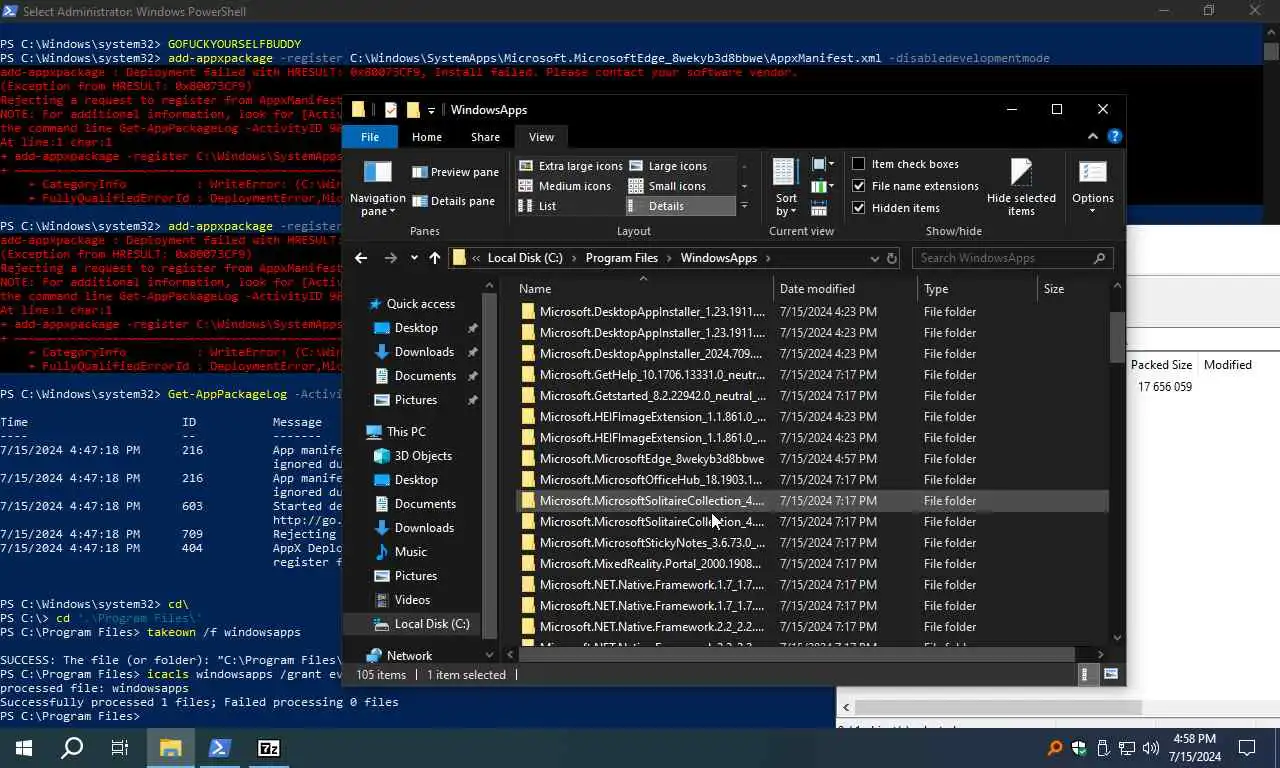This screenshot has height=768, width=1280.
Task: Select Microsoft.MixedReality.Portal folder row
Action: [x=812, y=564]
